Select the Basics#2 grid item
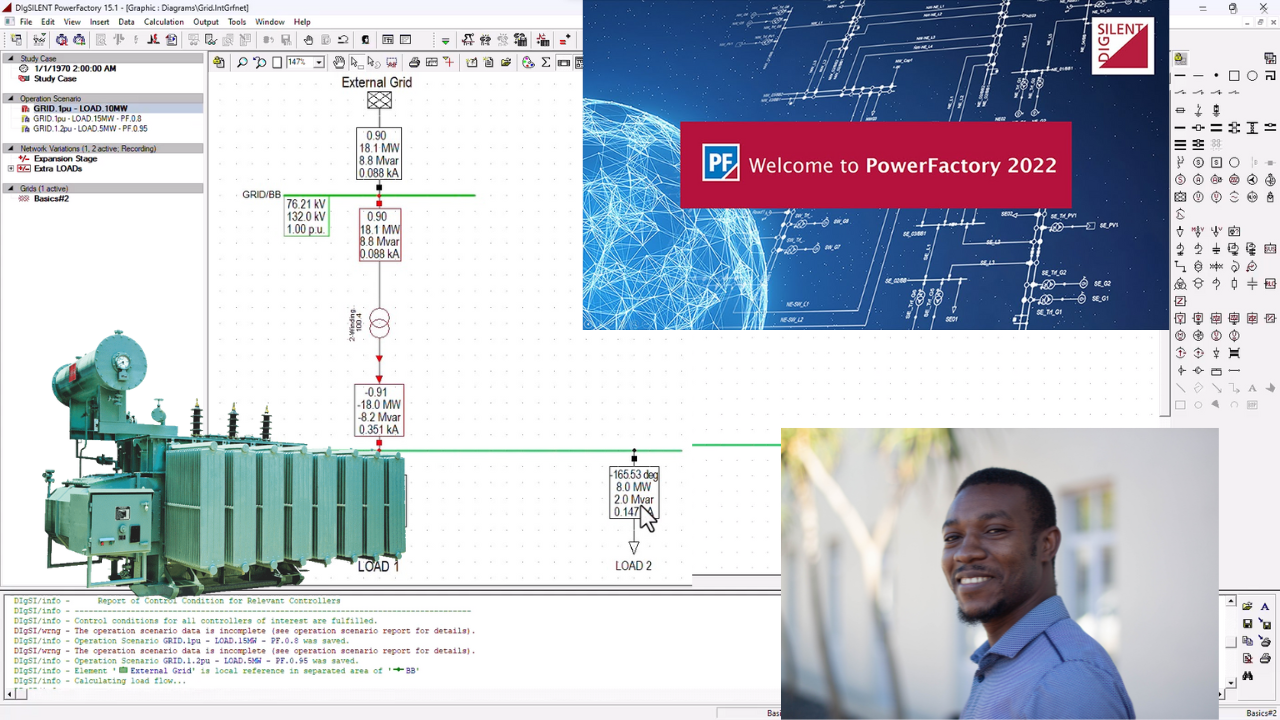 click(50, 198)
